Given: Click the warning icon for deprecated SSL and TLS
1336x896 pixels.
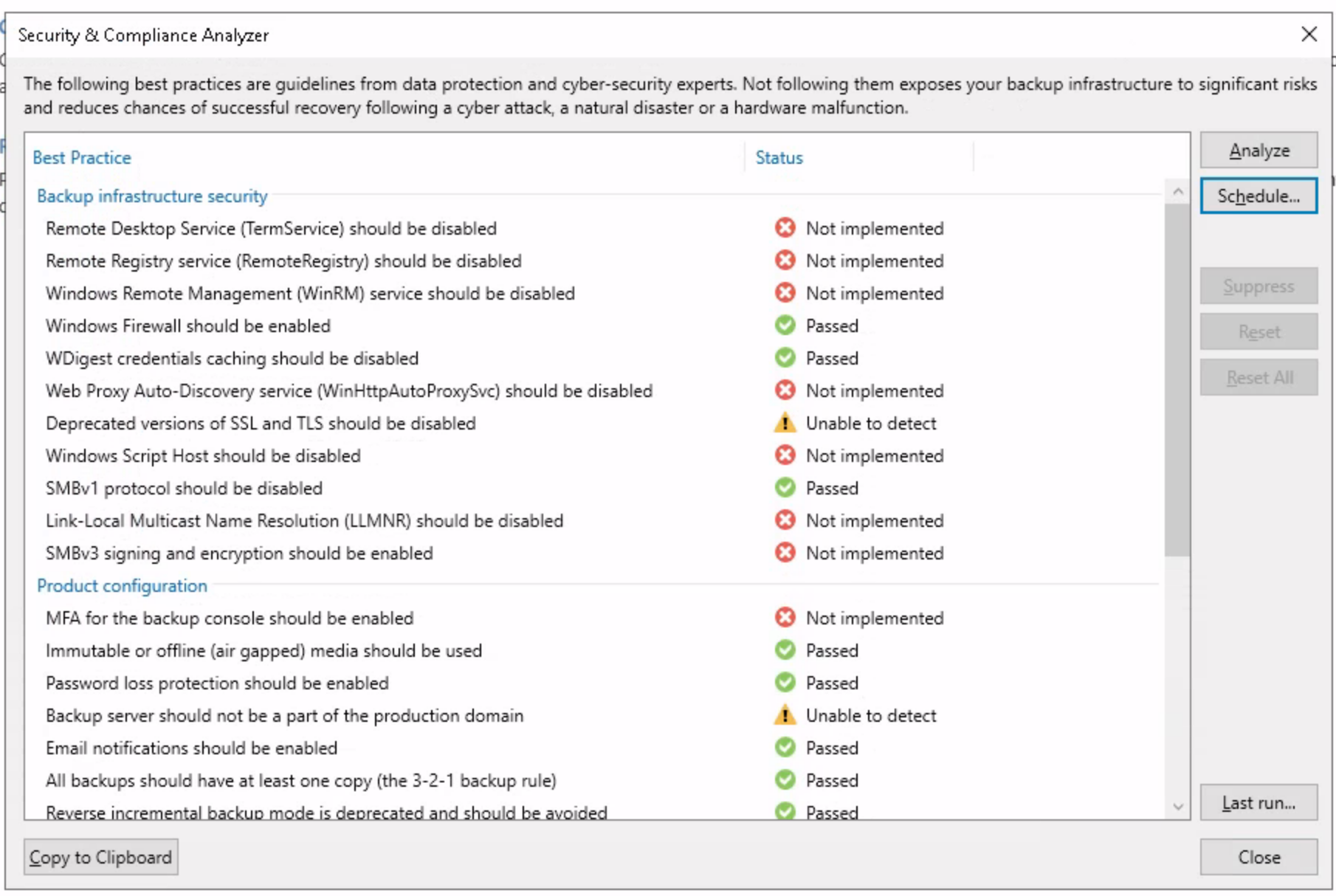Looking at the screenshot, I should (785, 423).
